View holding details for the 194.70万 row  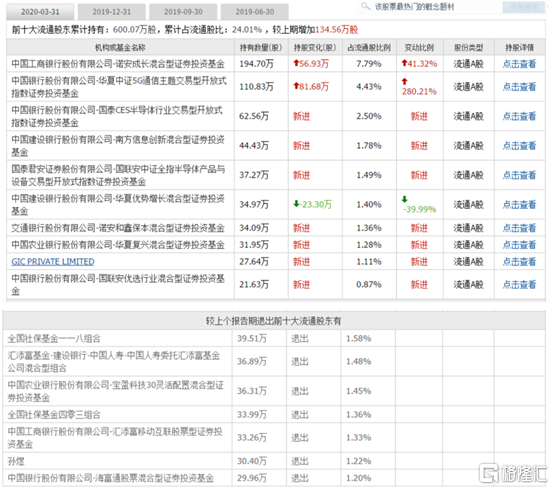[x=519, y=64]
